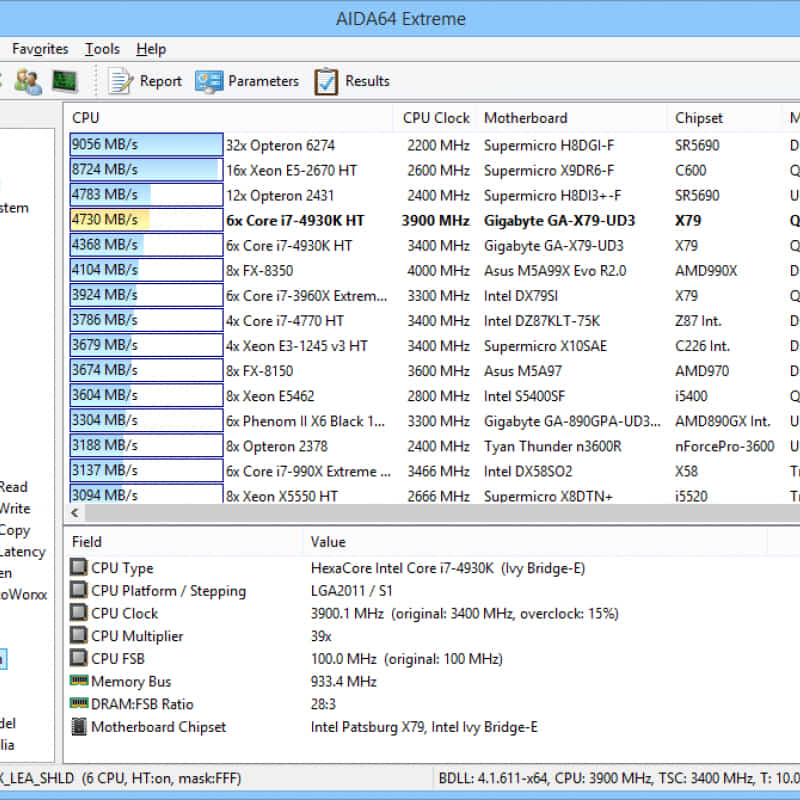Viewport: 800px width, 800px height.
Task: Click the 4000 MHz CPU clock cell
Action: [438, 270]
